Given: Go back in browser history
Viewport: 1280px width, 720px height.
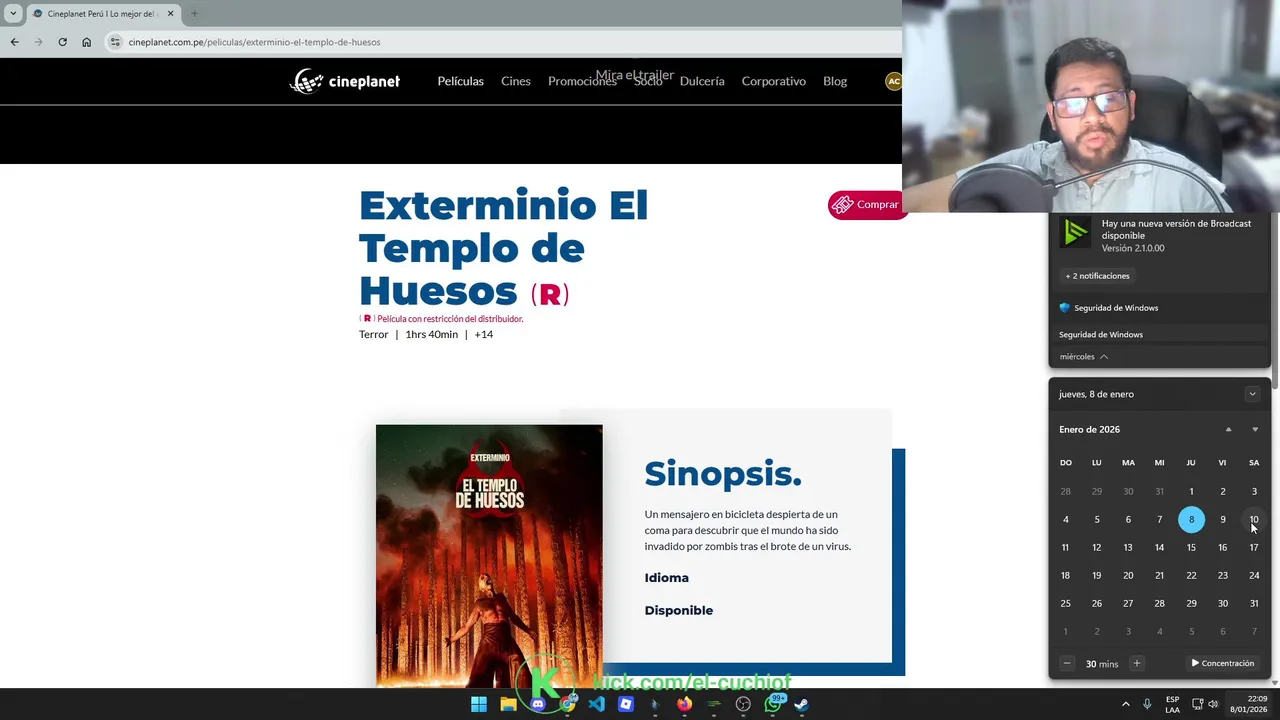Looking at the screenshot, I should 14,42.
